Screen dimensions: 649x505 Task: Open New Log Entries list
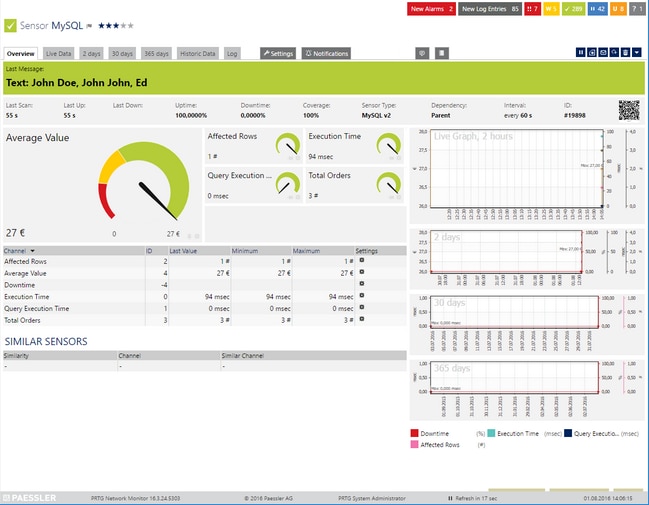click(x=490, y=9)
